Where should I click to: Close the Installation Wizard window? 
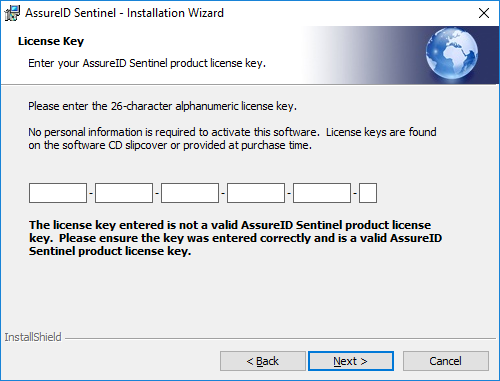(x=484, y=13)
